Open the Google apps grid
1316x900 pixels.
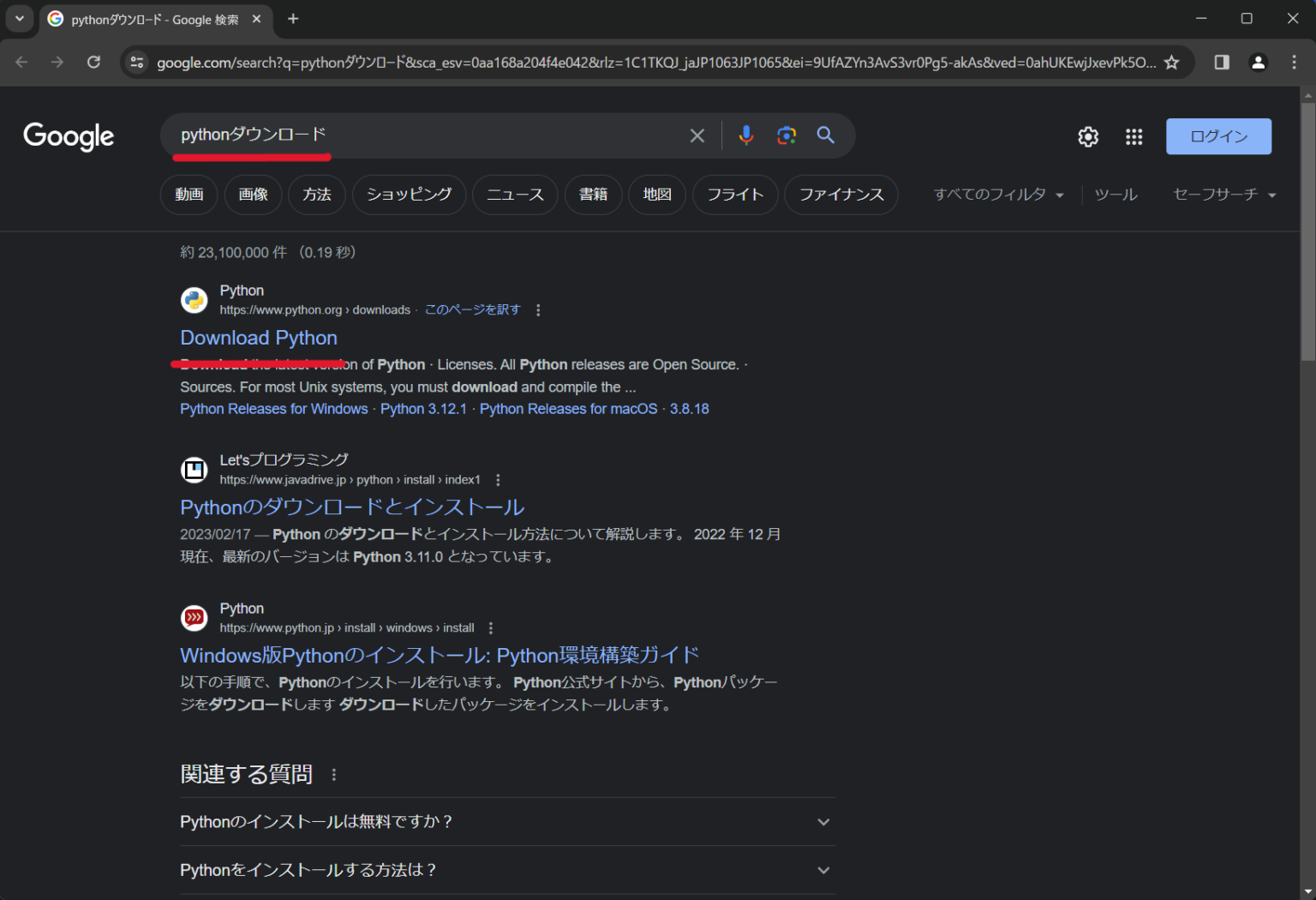tap(1134, 136)
